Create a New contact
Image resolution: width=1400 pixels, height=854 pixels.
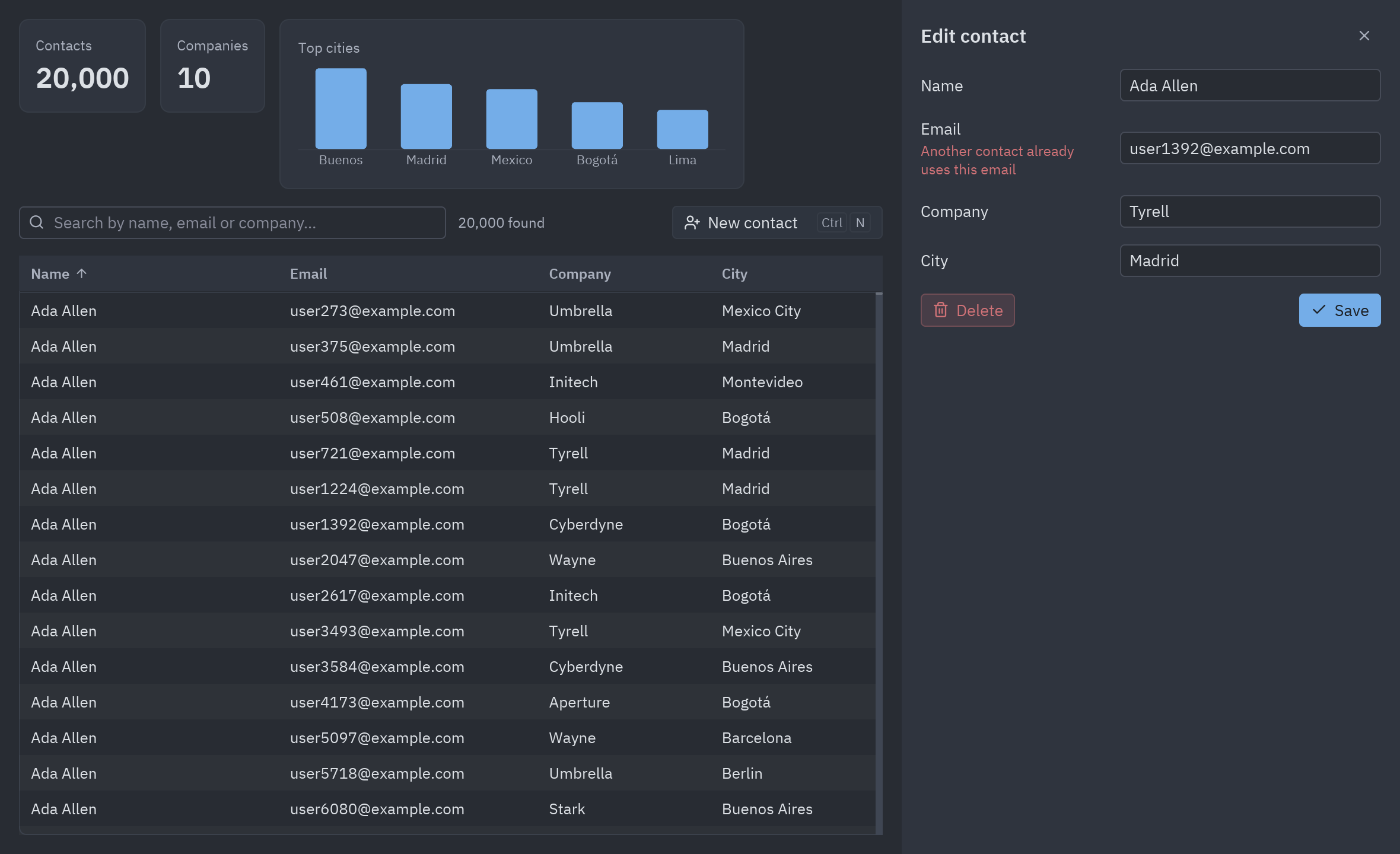[x=777, y=222]
